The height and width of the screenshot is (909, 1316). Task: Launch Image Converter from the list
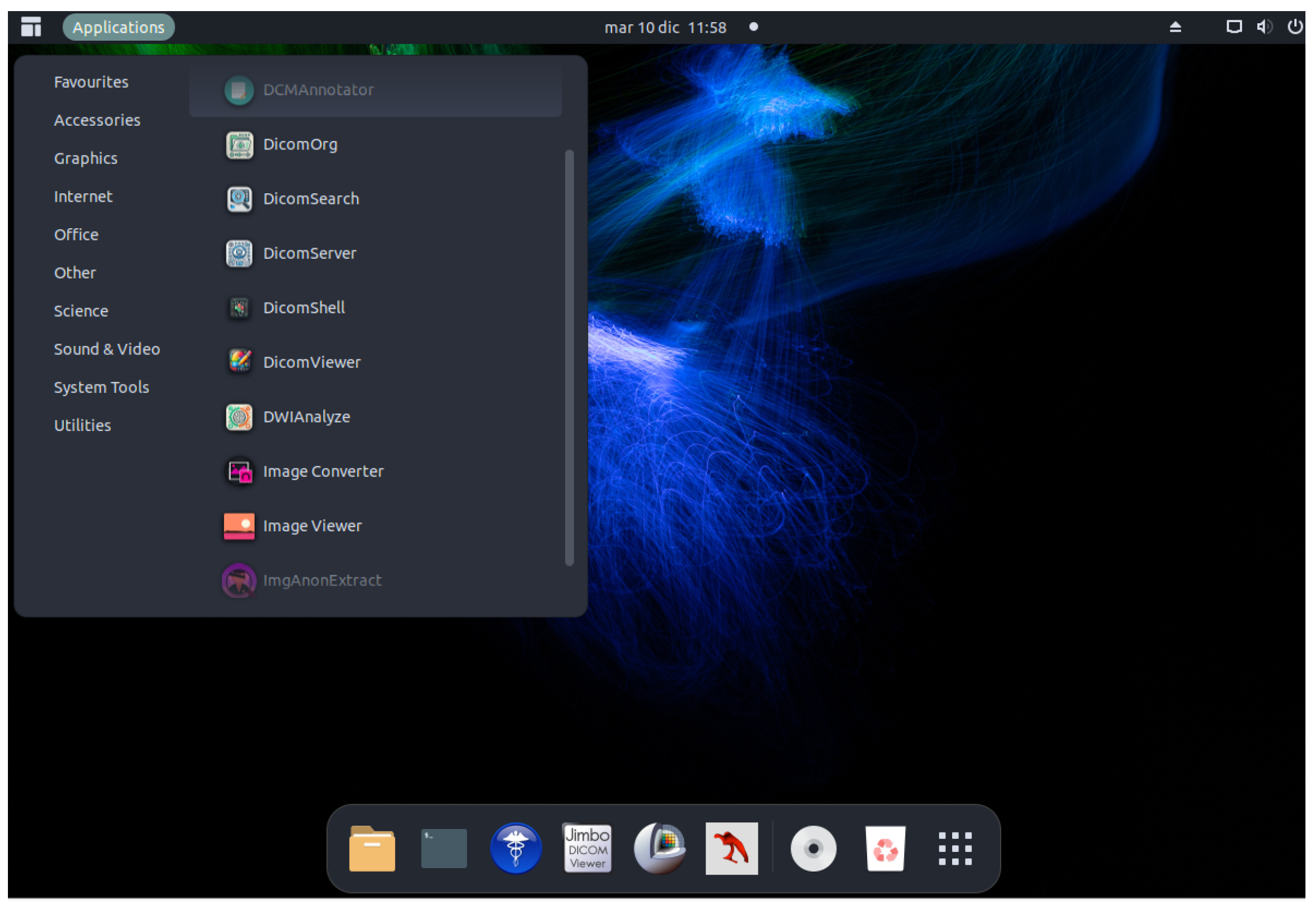(x=323, y=472)
